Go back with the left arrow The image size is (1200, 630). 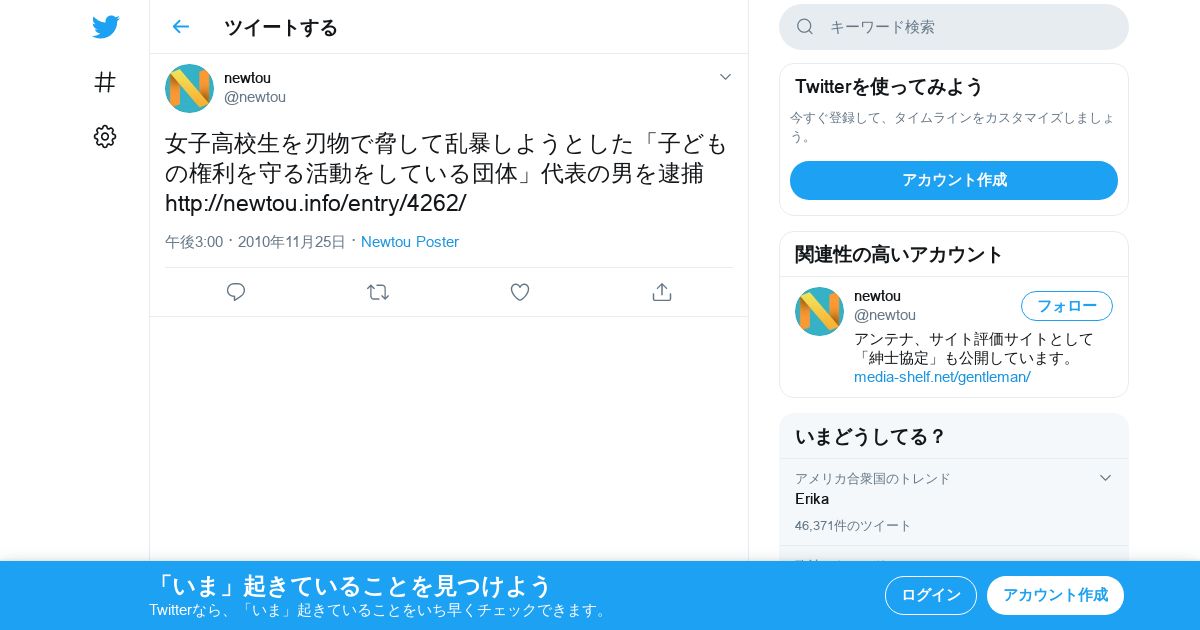pos(181,27)
